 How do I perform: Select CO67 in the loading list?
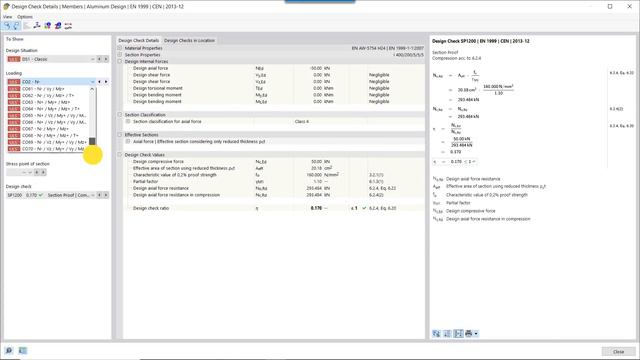click(x=48, y=129)
